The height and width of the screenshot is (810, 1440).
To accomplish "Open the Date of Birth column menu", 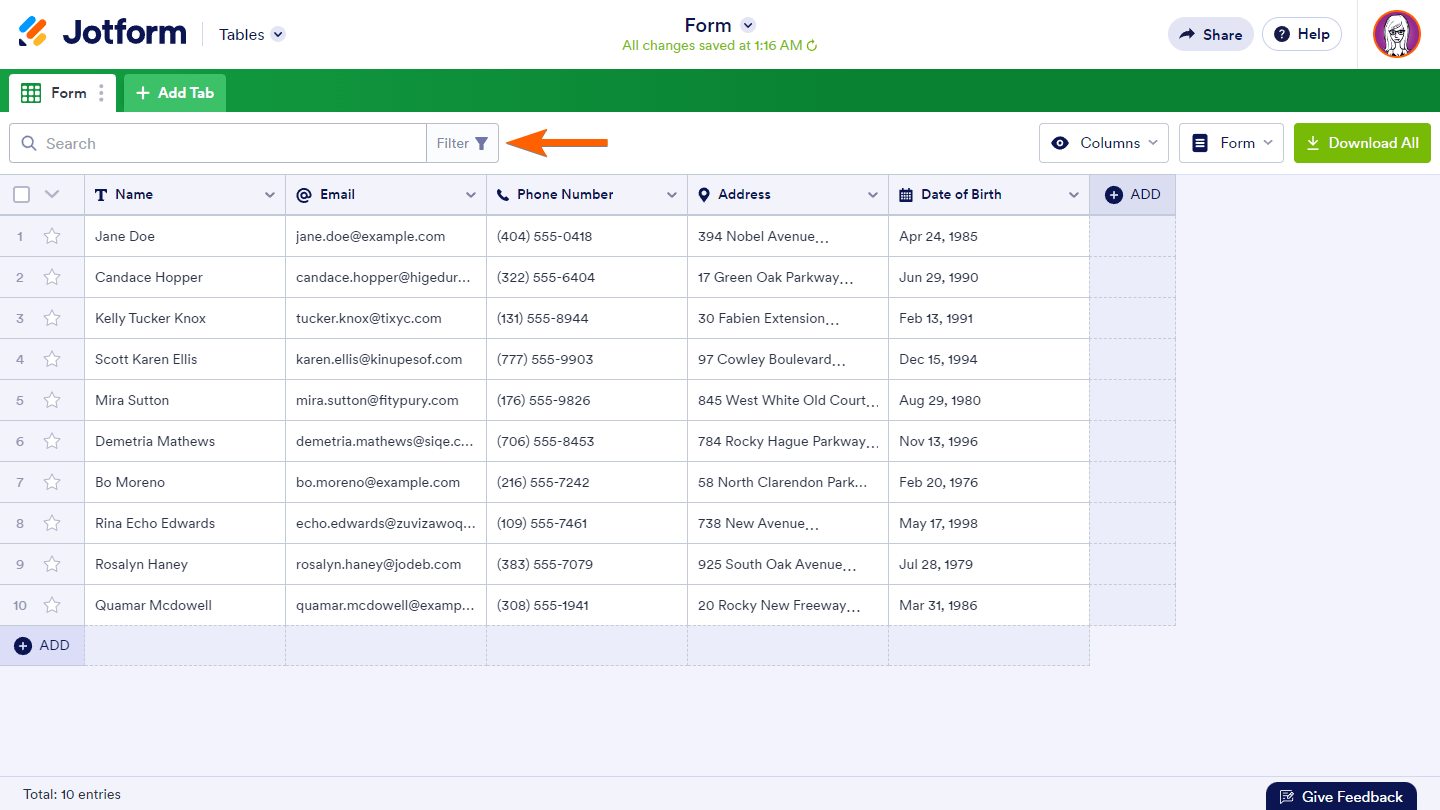I will tap(1073, 195).
